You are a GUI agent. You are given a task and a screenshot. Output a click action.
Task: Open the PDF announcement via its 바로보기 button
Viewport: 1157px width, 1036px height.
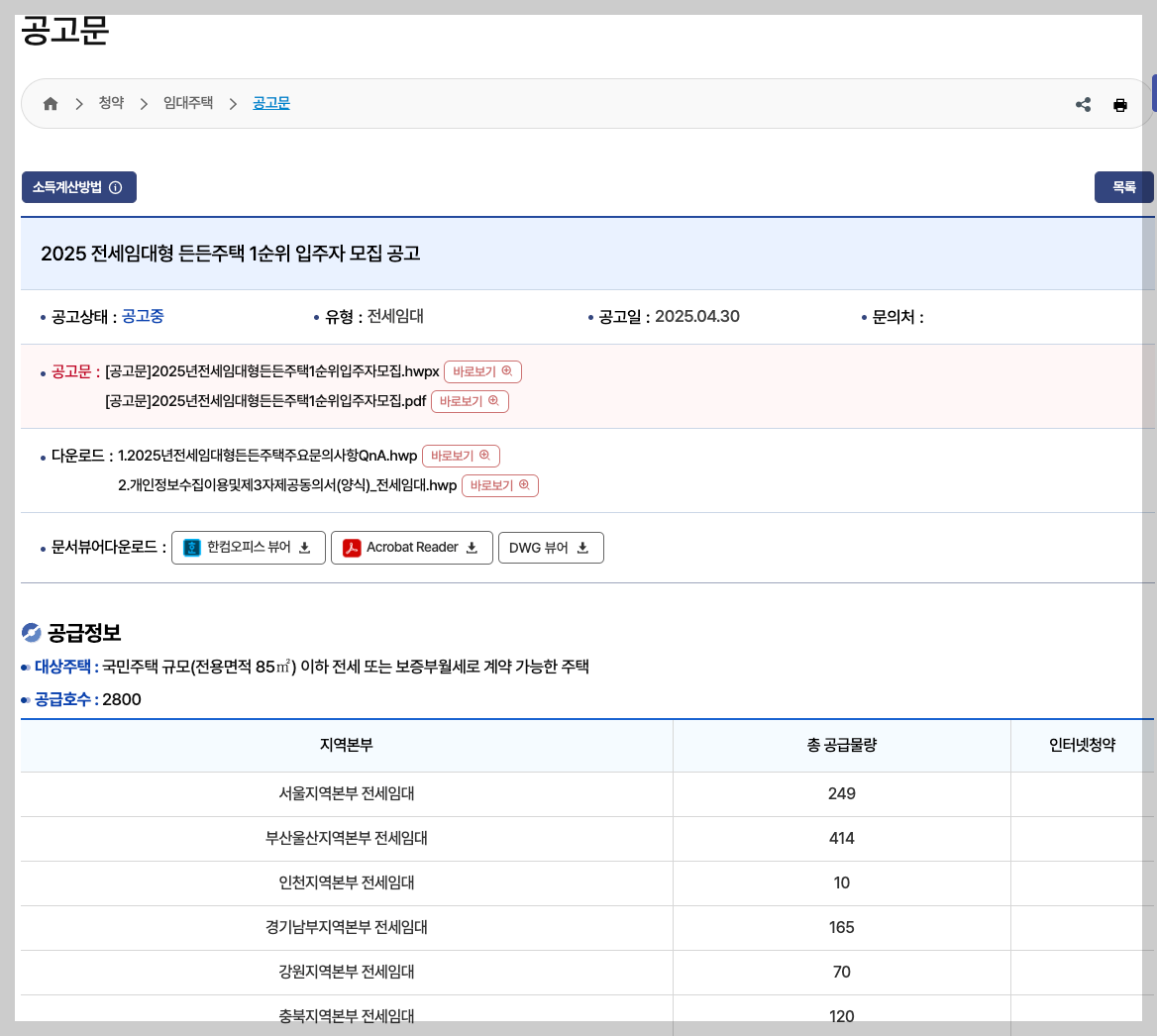pyautogui.click(x=471, y=401)
